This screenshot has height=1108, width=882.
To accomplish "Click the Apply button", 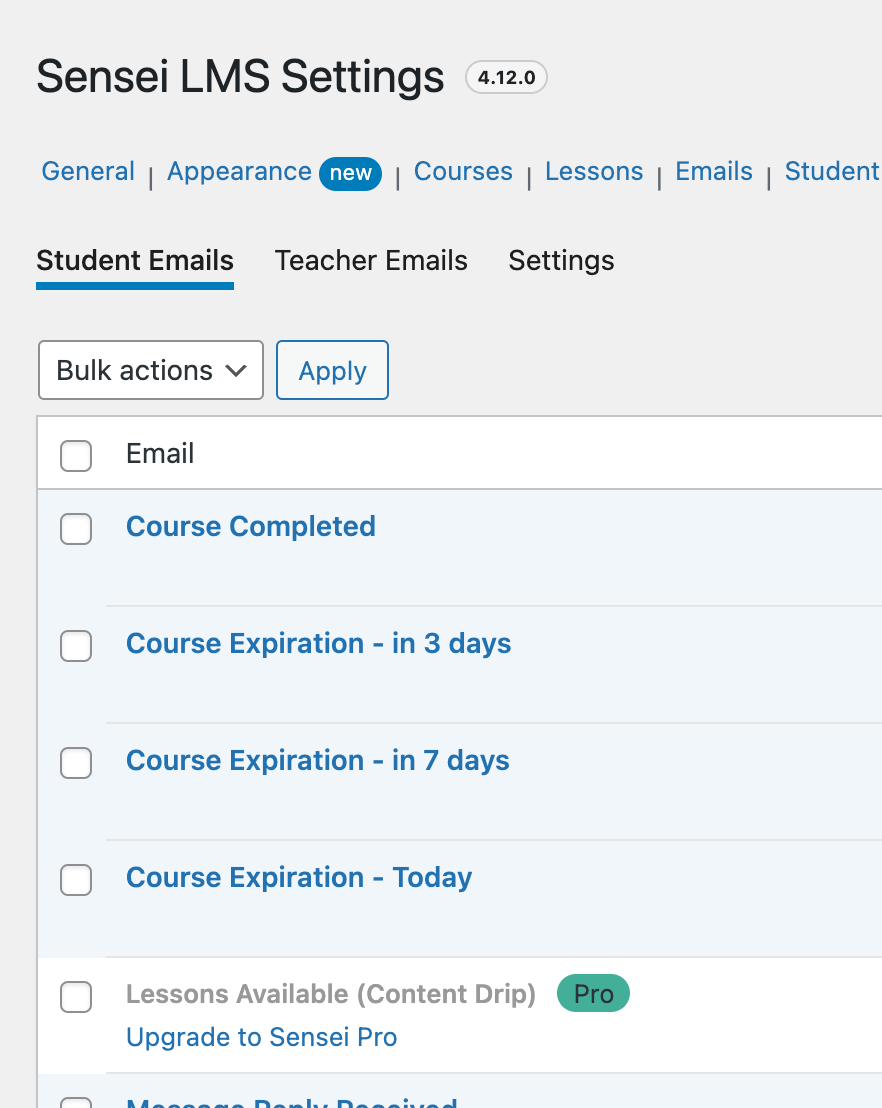I will pyautogui.click(x=332, y=370).
